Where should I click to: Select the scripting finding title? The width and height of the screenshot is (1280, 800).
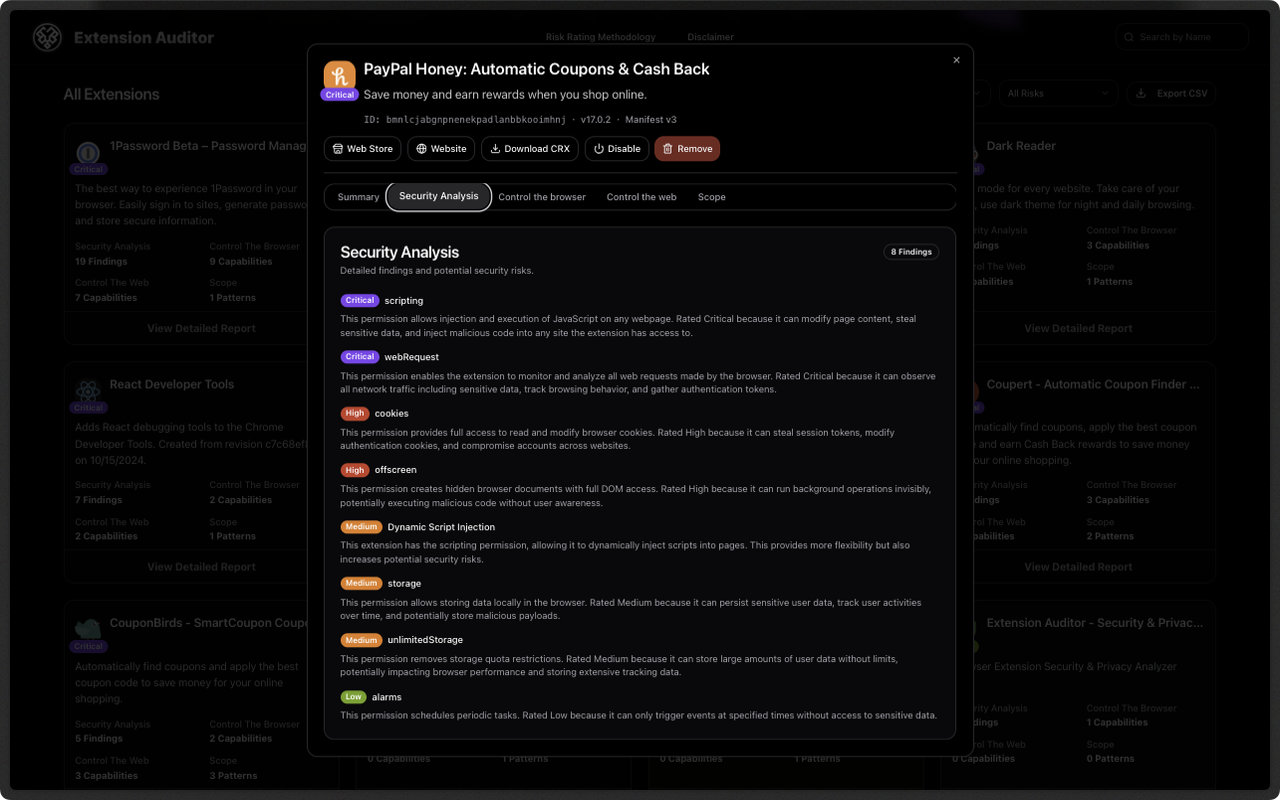coord(404,300)
